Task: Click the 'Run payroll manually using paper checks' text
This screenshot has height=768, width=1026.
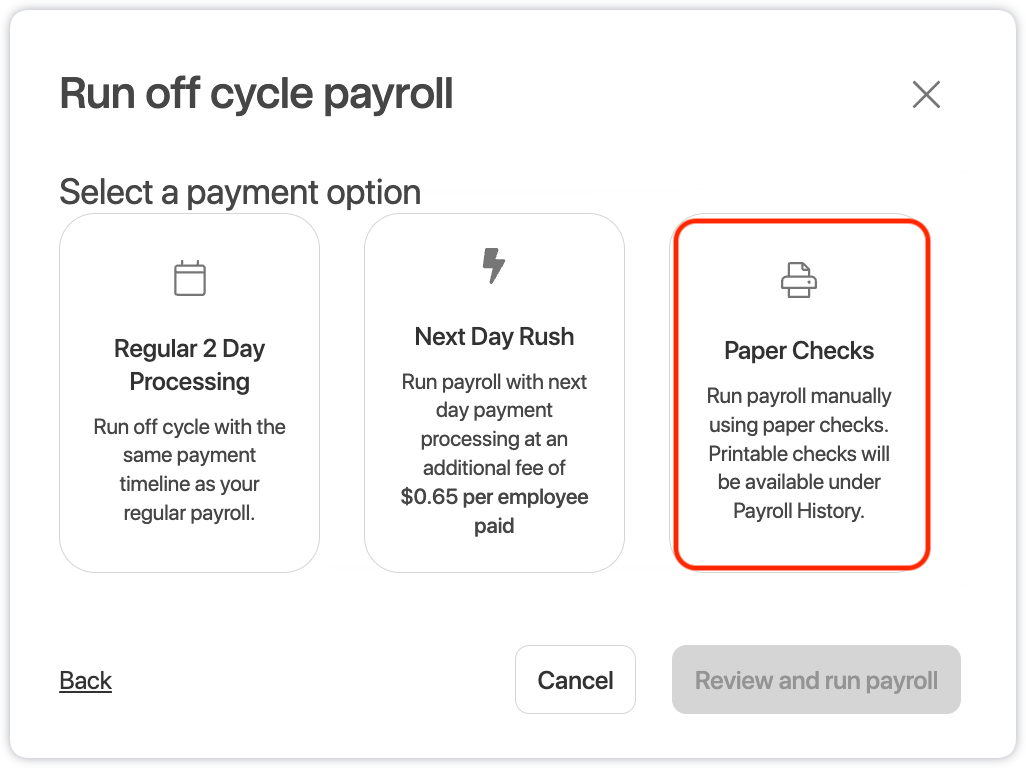Action: coord(799,410)
